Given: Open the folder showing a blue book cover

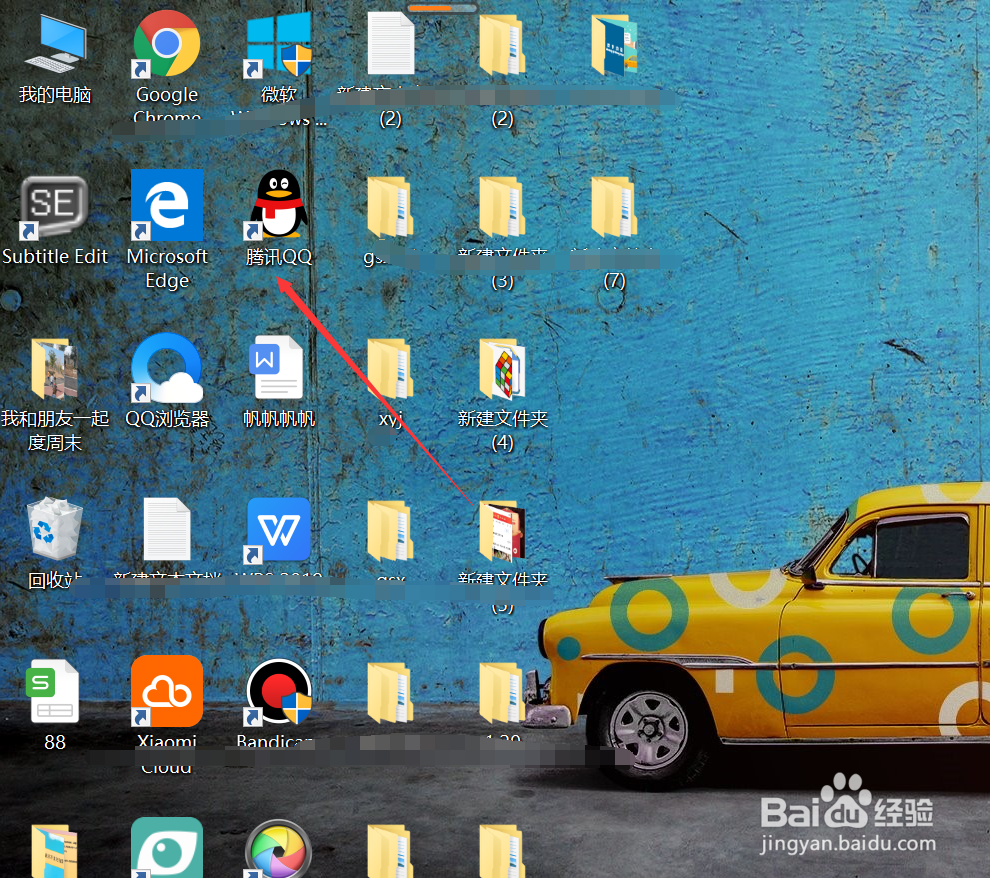Looking at the screenshot, I should click(614, 45).
